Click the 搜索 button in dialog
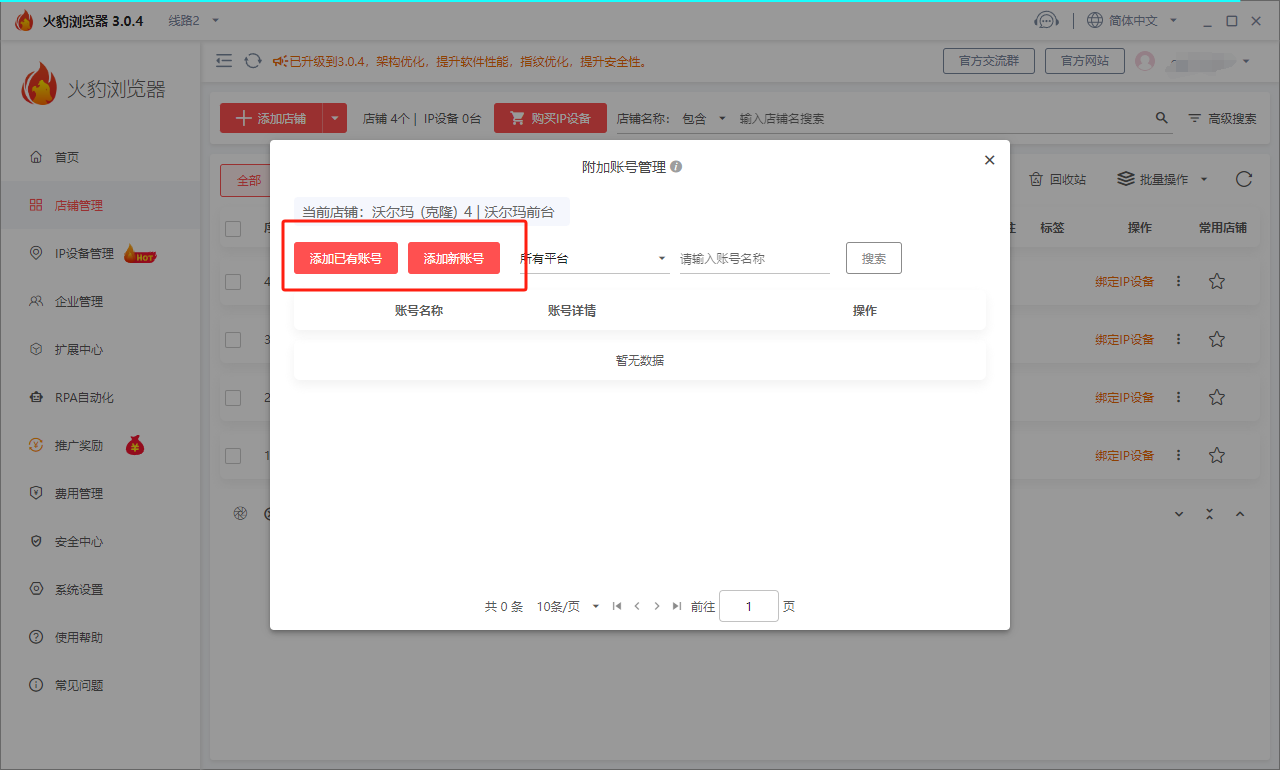1280x770 pixels. [x=873, y=258]
